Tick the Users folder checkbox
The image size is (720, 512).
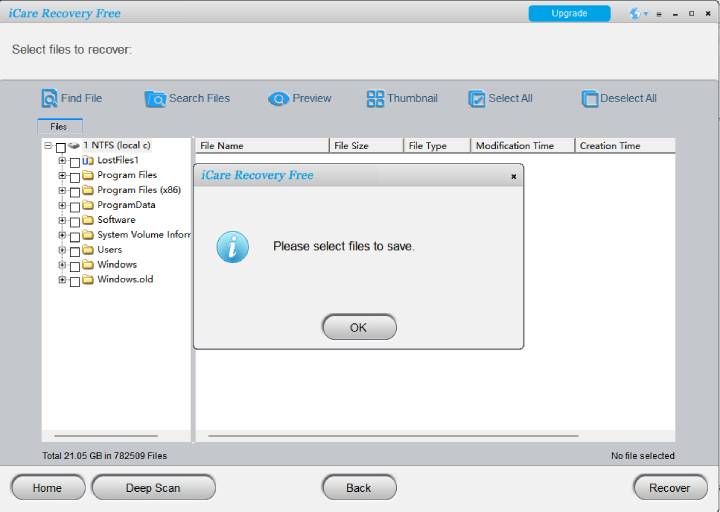coord(75,252)
